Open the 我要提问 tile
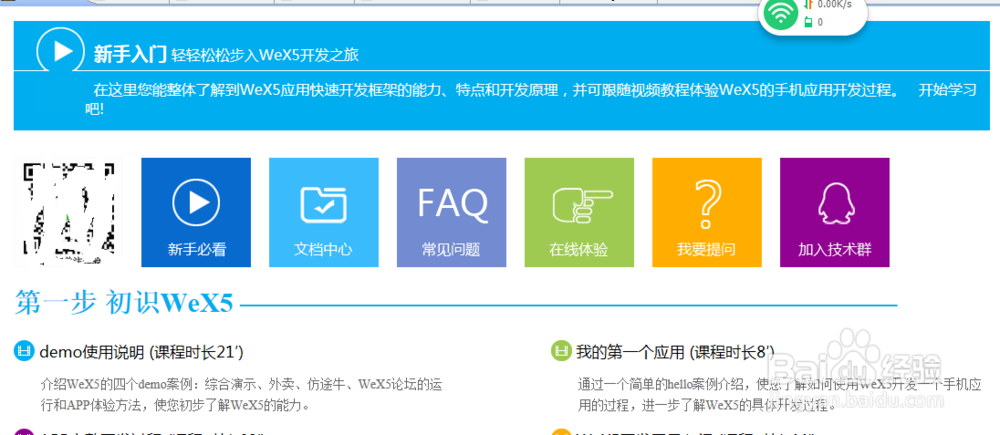Screen dimensions: 1000x435 click(x=707, y=212)
